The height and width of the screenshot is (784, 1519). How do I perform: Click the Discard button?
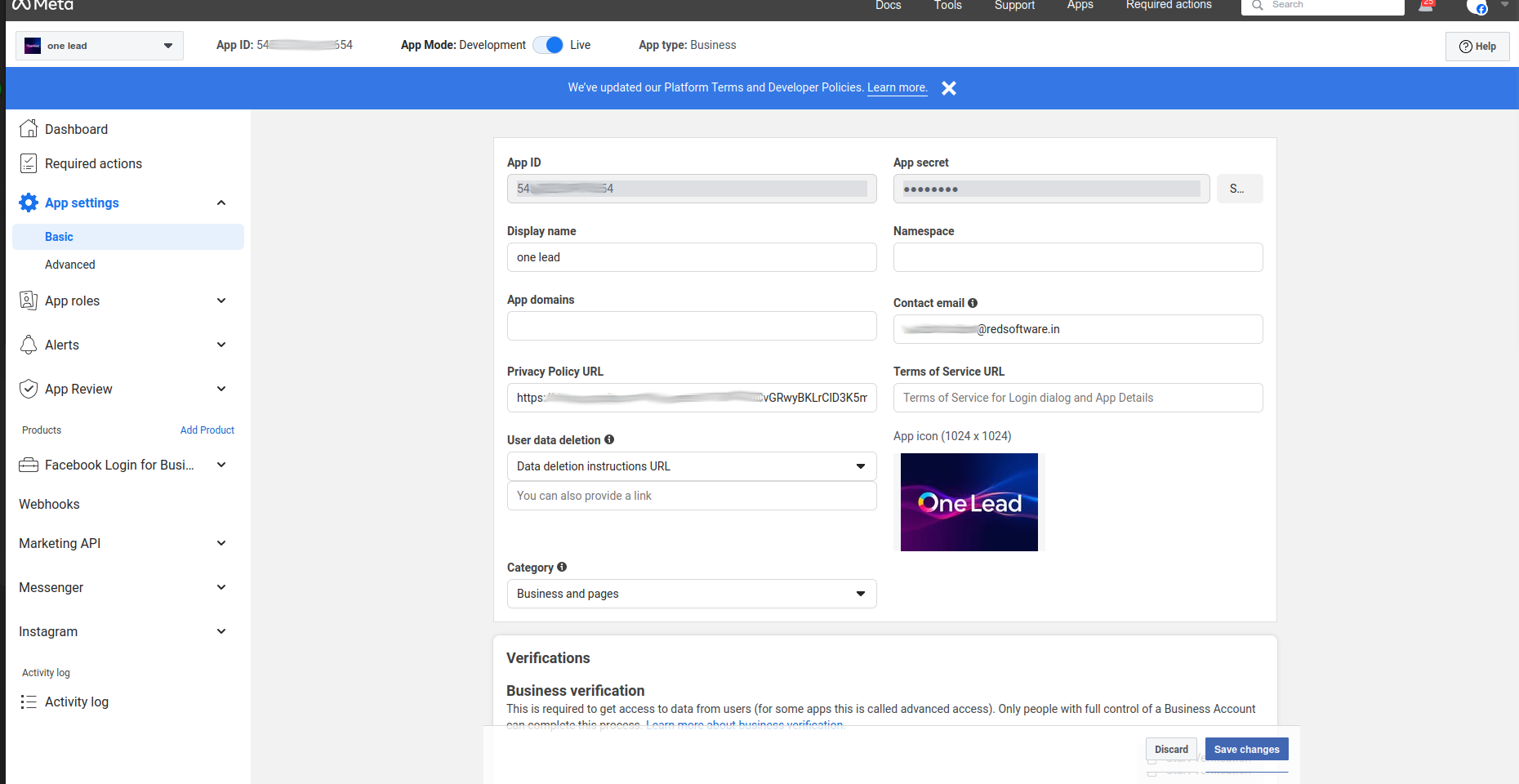(x=1171, y=749)
